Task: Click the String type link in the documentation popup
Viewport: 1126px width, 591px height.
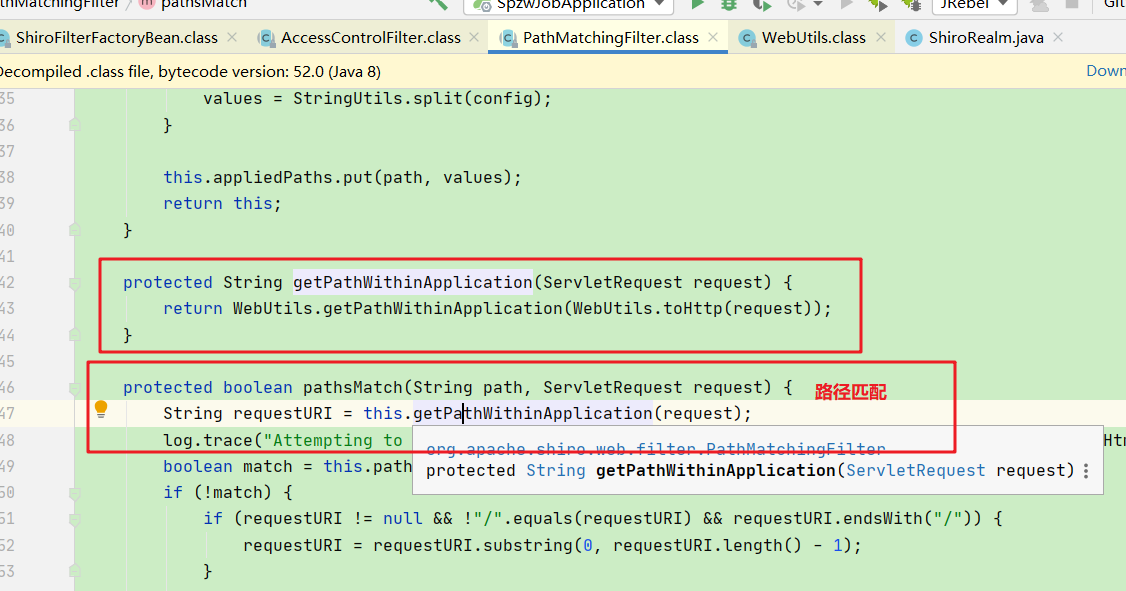Action: click(x=556, y=470)
